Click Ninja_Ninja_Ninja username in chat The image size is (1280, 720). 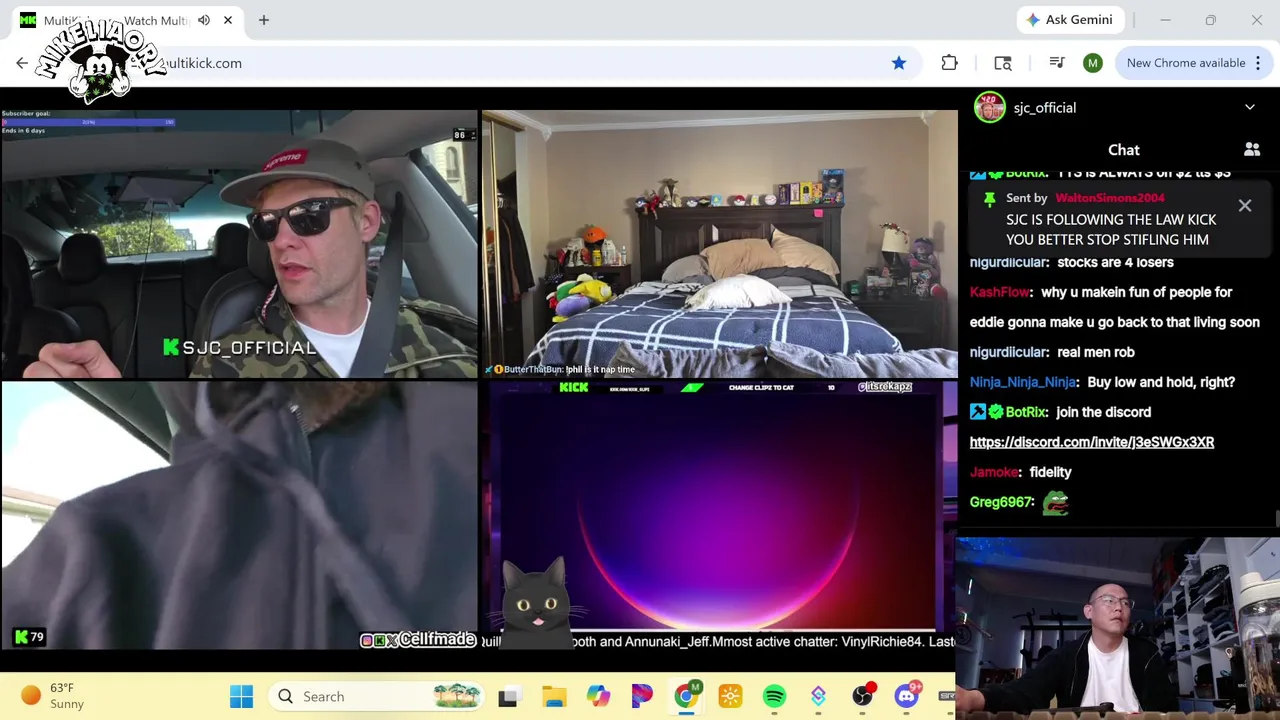pyautogui.click(x=1023, y=382)
